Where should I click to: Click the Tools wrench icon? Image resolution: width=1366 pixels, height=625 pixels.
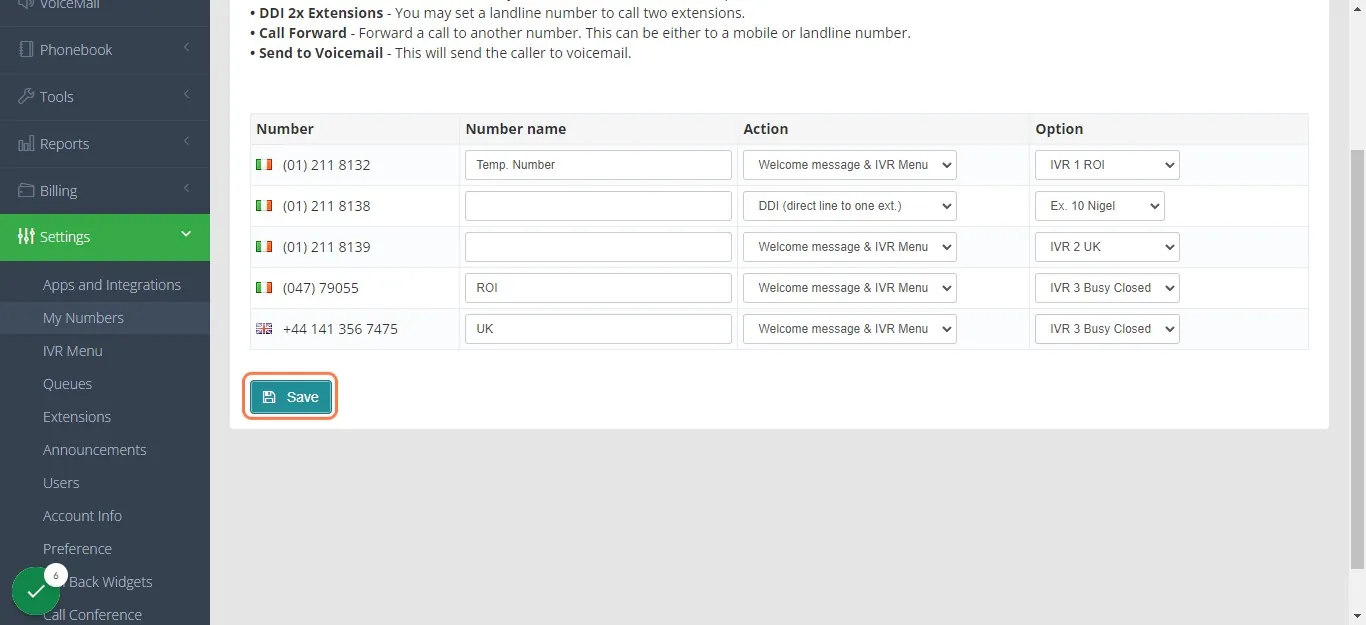click(x=26, y=96)
